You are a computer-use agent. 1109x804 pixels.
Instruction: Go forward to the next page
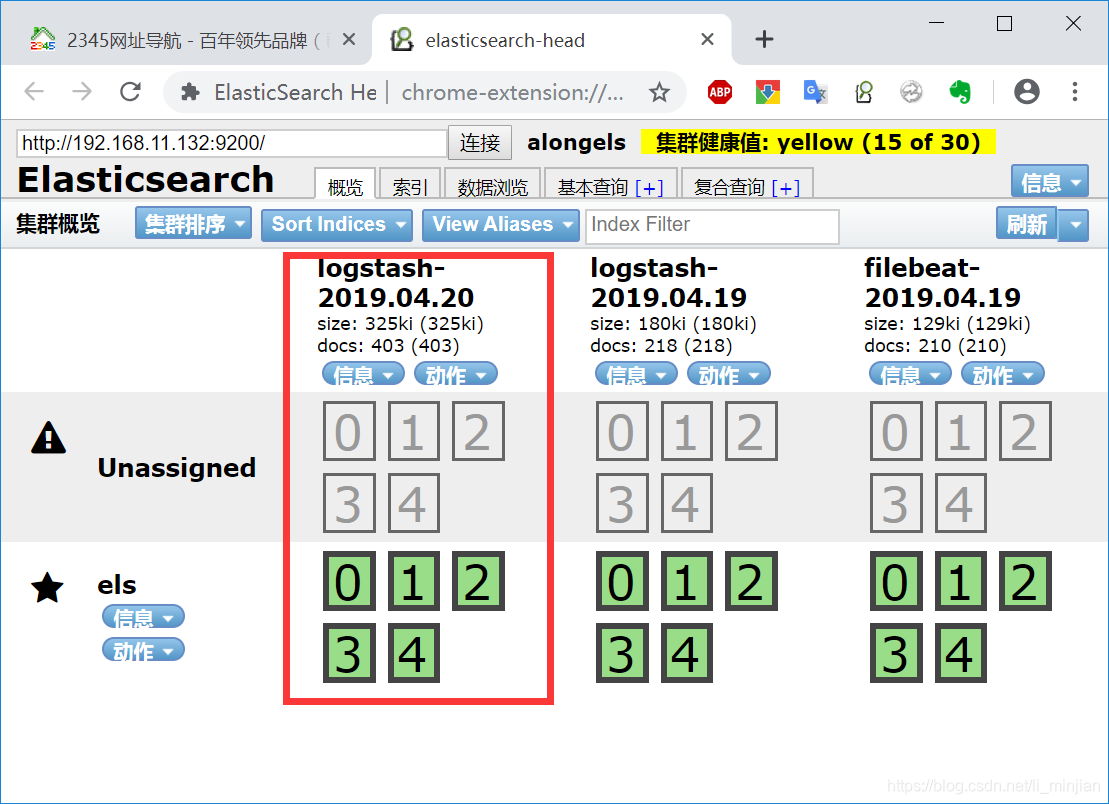point(82,92)
